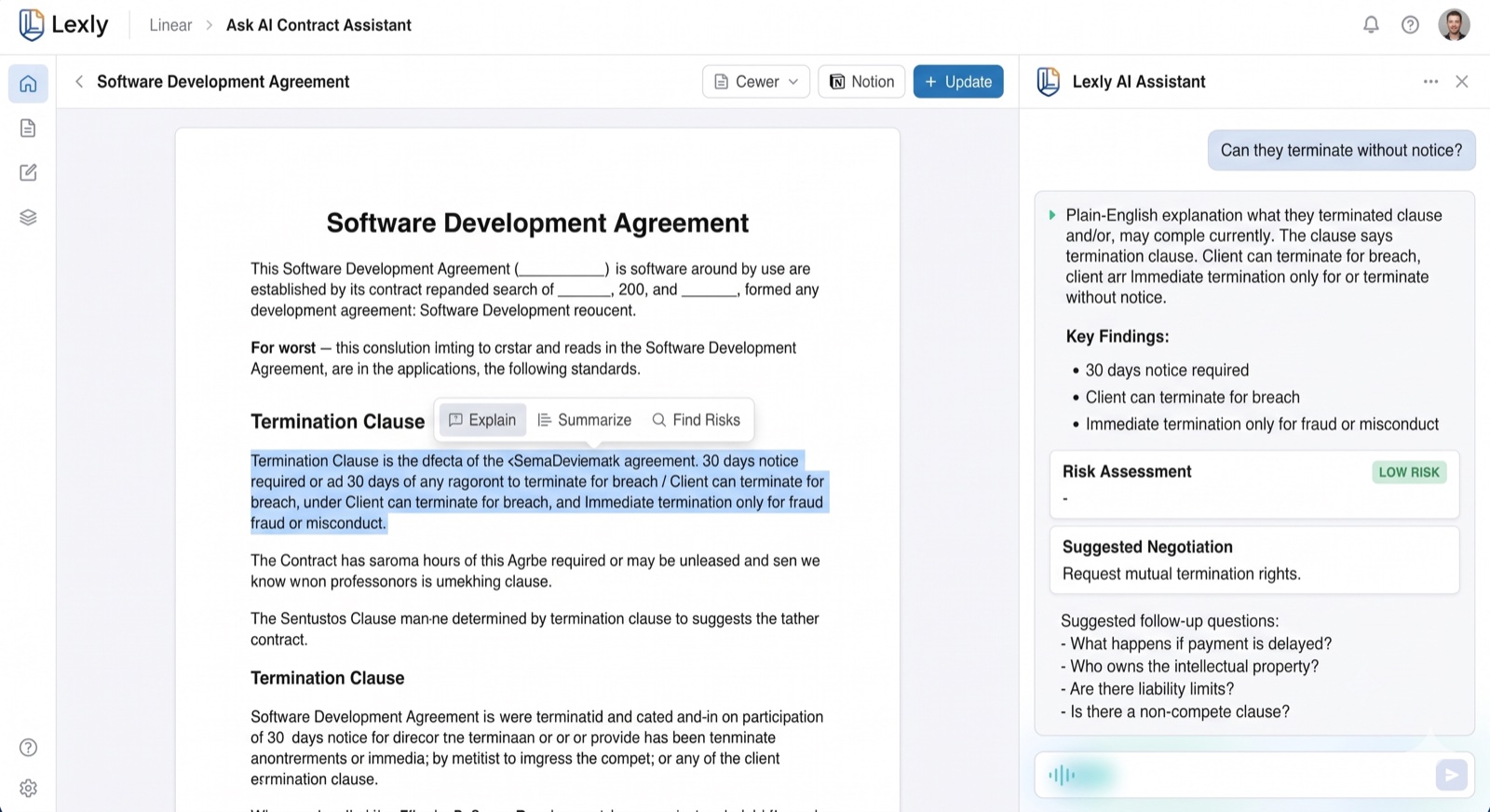The image size is (1490, 812).
Task: Open the Edit note icon in the sidebar
Action: (x=28, y=172)
